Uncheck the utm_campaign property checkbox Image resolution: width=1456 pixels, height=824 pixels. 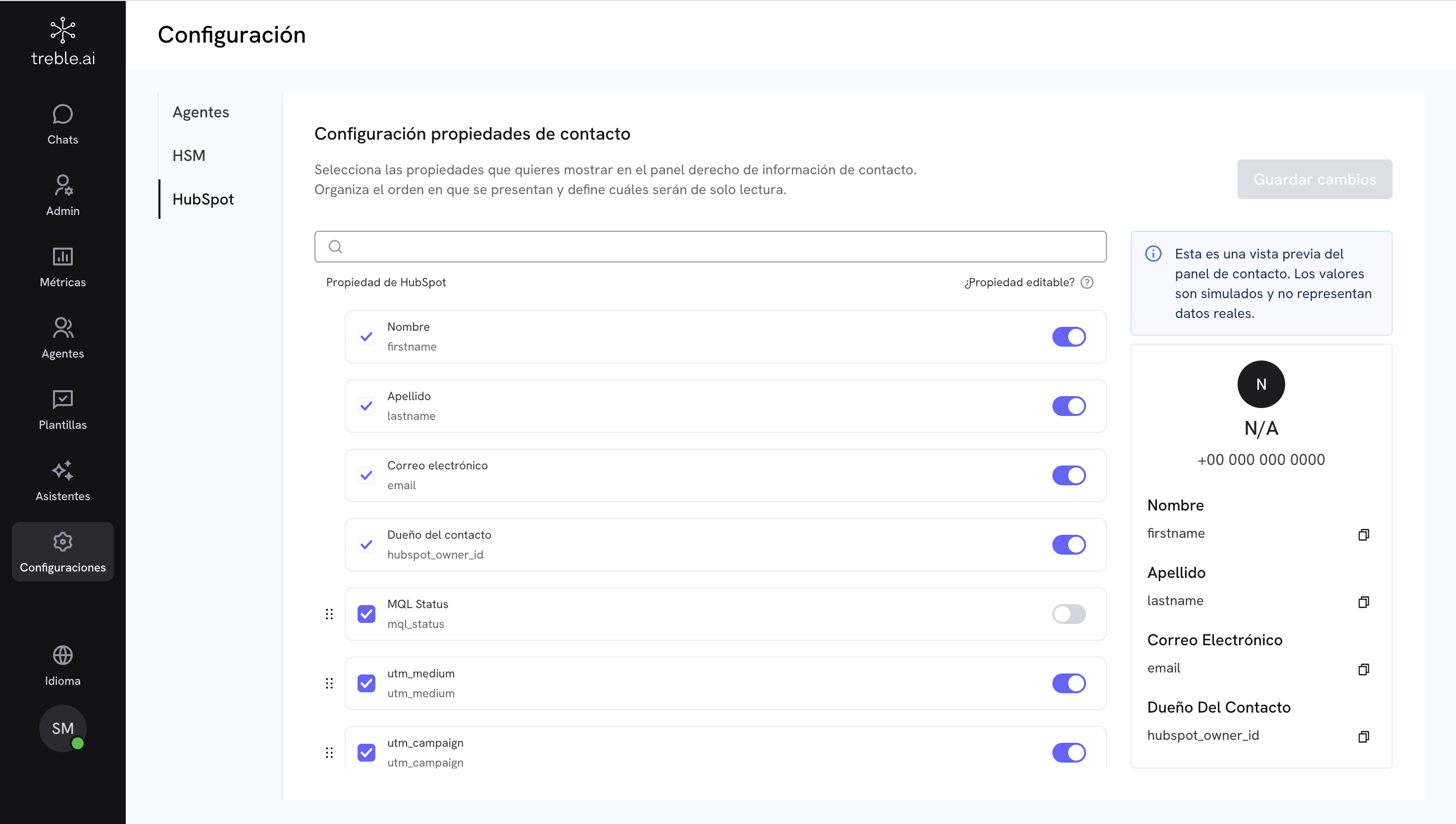[366, 753]
